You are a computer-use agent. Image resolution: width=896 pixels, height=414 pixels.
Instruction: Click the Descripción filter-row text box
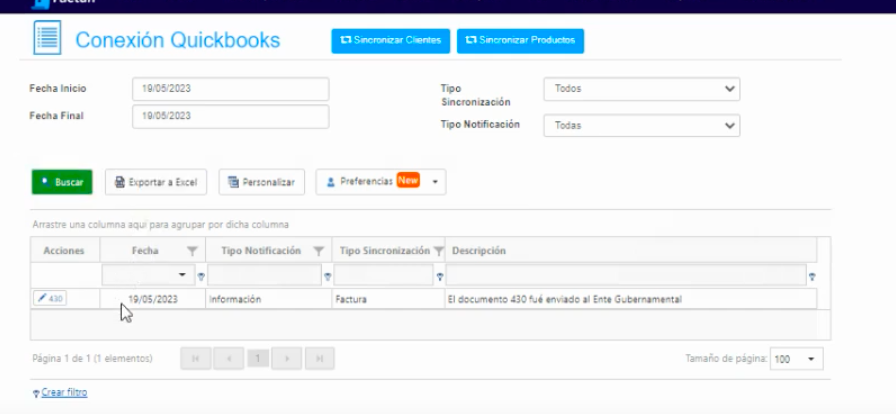tap(626, 275)
